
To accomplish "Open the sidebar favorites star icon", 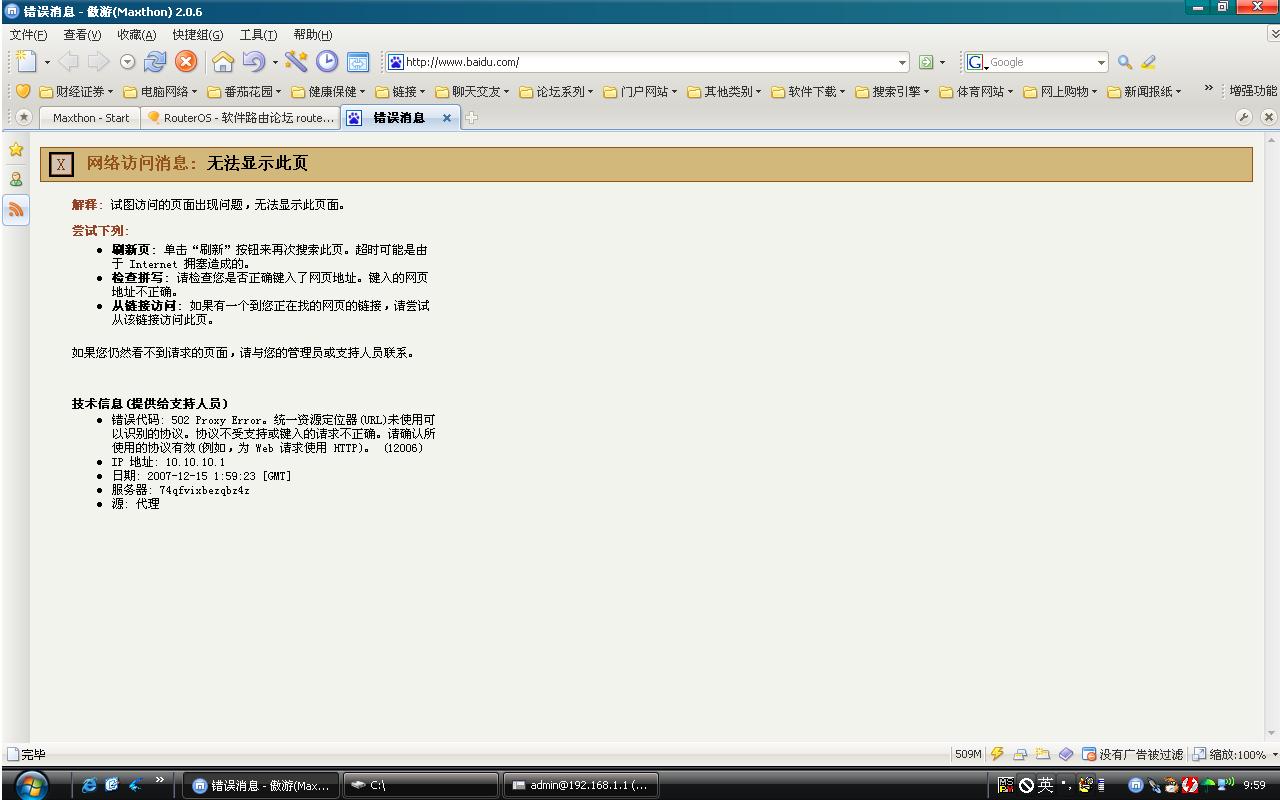I will 16,149.
